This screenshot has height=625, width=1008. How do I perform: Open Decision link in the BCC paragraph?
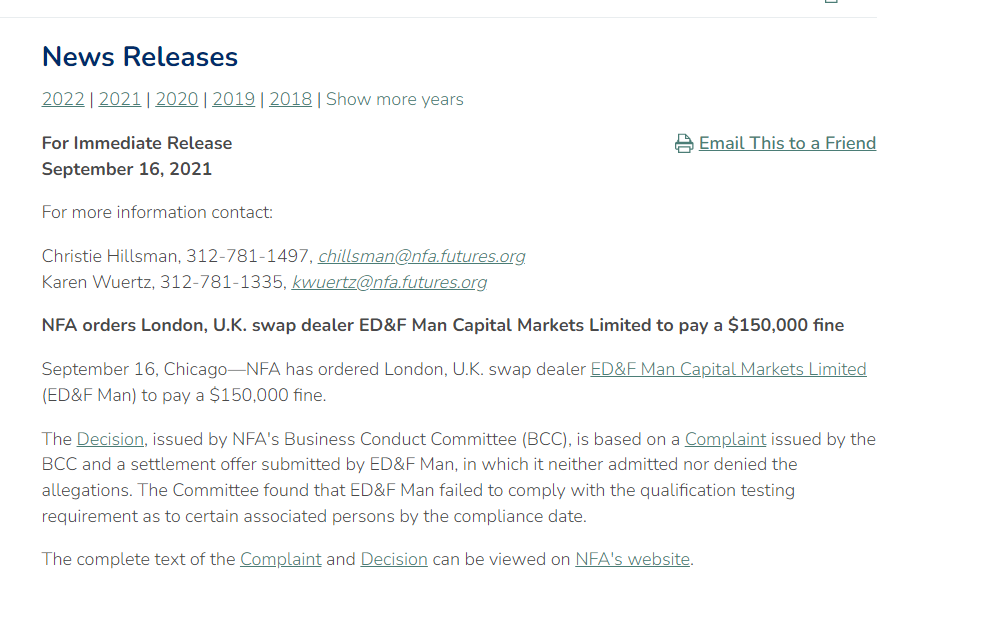(110, 439)
